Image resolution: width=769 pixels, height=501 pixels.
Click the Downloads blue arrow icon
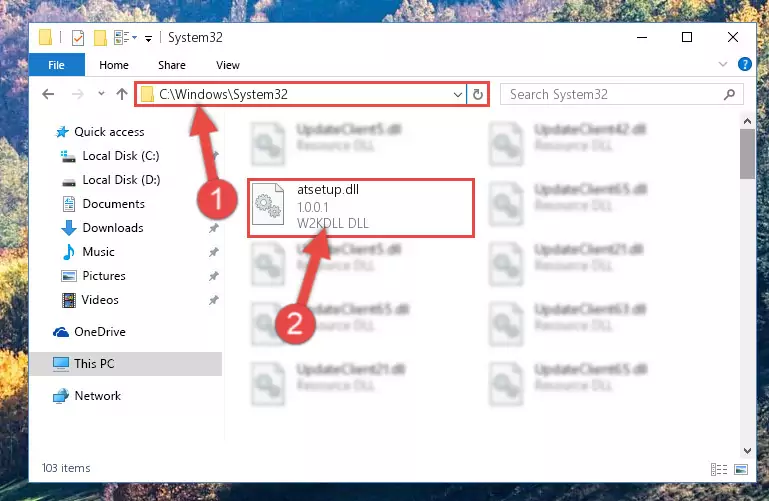point(69,228)
